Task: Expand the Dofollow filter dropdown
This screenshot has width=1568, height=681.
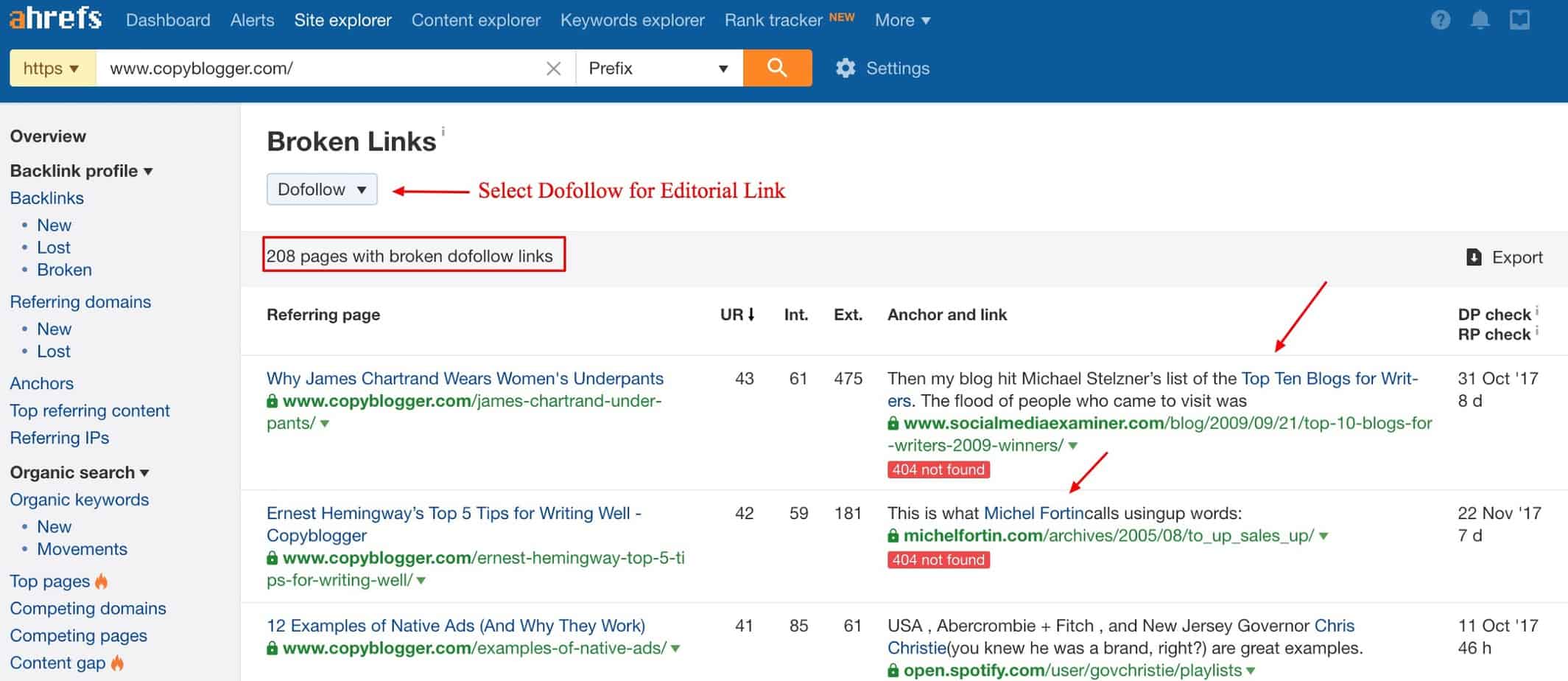Action: [x=322, y=189]
